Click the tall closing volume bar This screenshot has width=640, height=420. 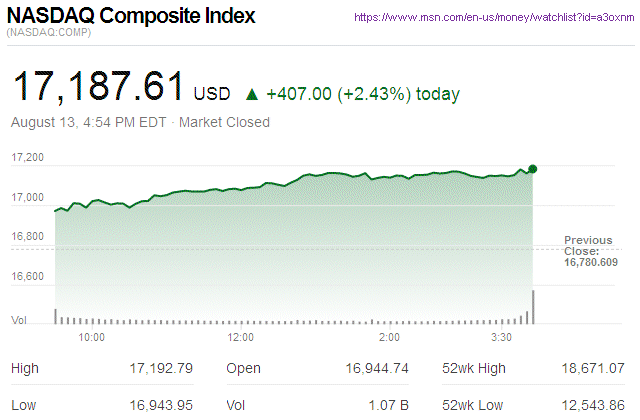[x=533, y=307]
